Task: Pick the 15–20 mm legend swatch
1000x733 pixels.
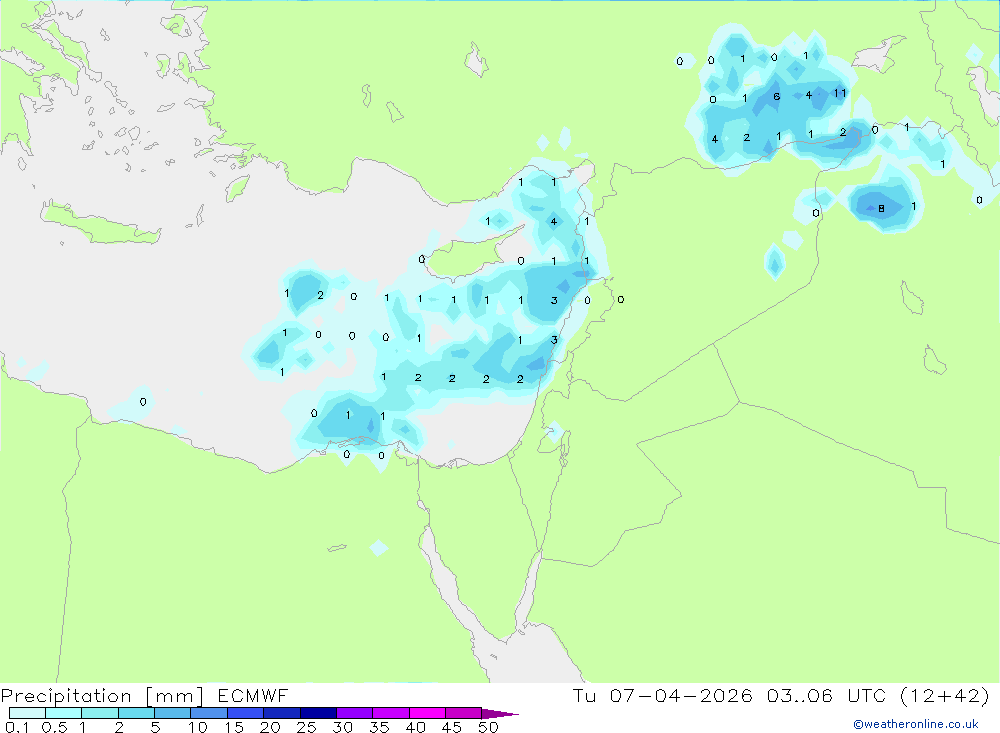Action: pyautogui.click(x=245, y=713)
